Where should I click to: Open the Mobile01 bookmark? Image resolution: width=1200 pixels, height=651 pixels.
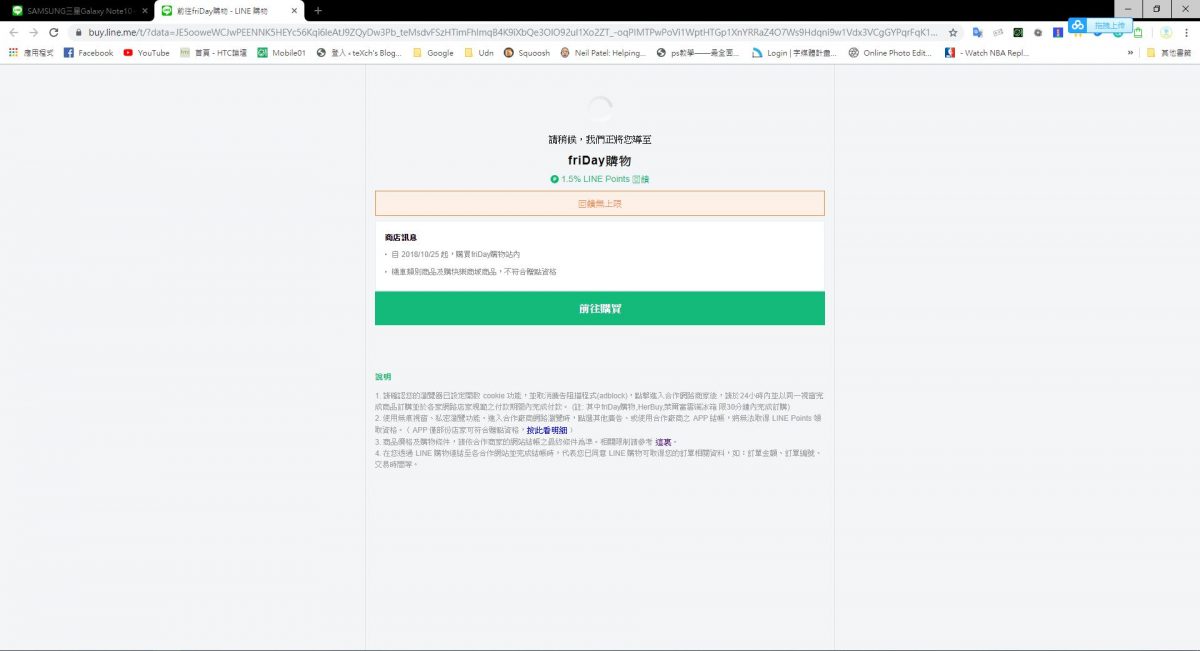281,53
